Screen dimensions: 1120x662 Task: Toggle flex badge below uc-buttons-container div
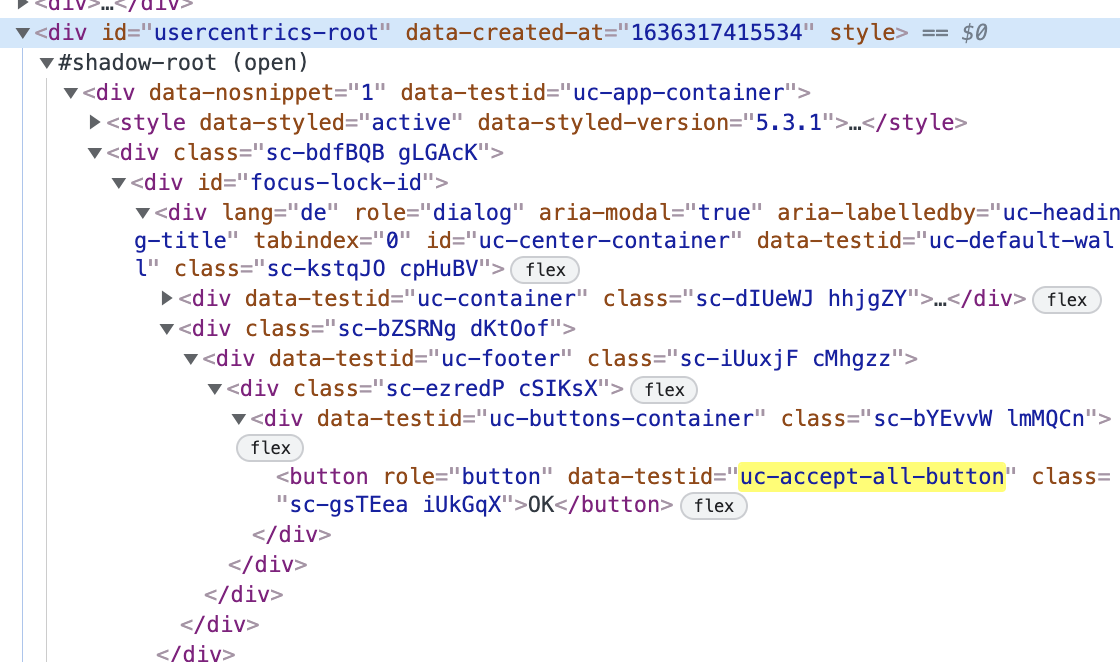[x=270, y=448]
